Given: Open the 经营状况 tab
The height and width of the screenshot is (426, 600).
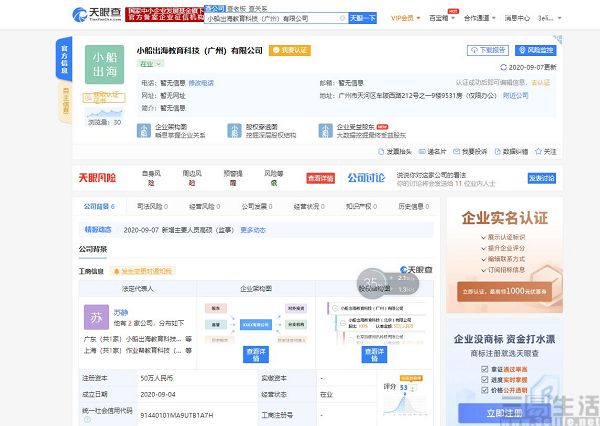Looking at the screenshot, I should 309,207.
